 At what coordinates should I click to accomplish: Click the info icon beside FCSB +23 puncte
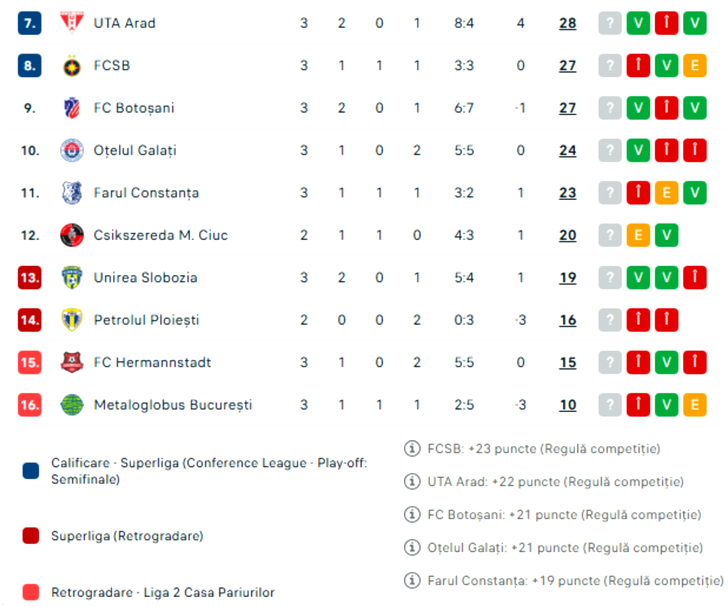coord(411,449)
